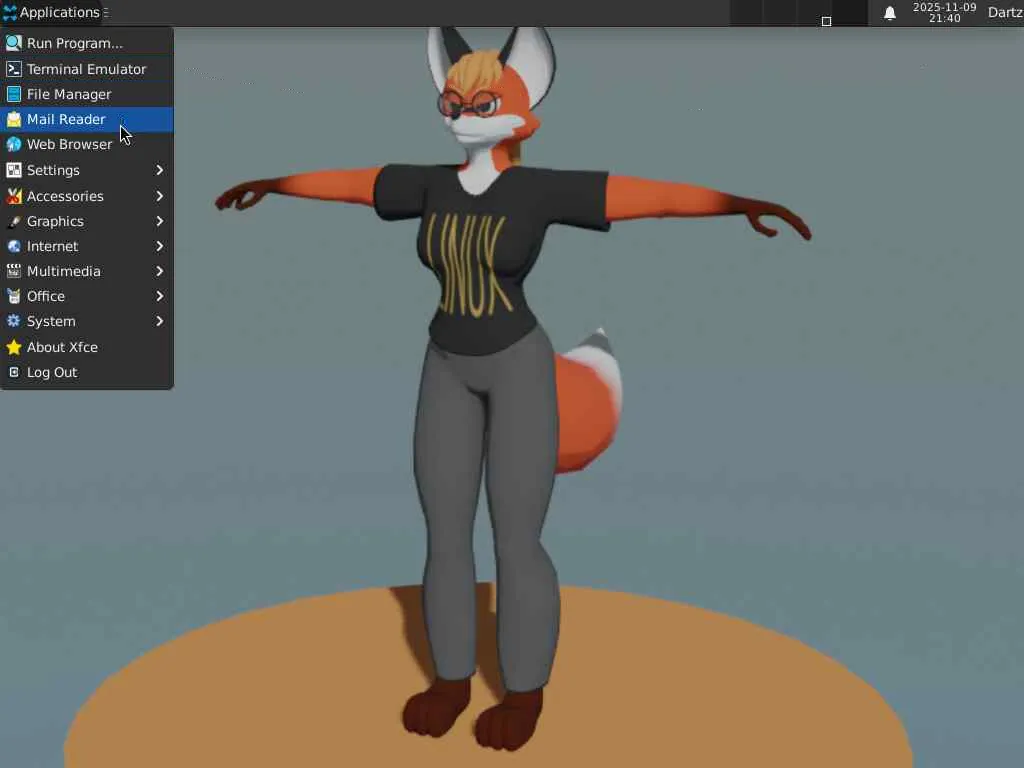
Task: Click the Xfce mouse logo icon
Action: coord(10,12)
